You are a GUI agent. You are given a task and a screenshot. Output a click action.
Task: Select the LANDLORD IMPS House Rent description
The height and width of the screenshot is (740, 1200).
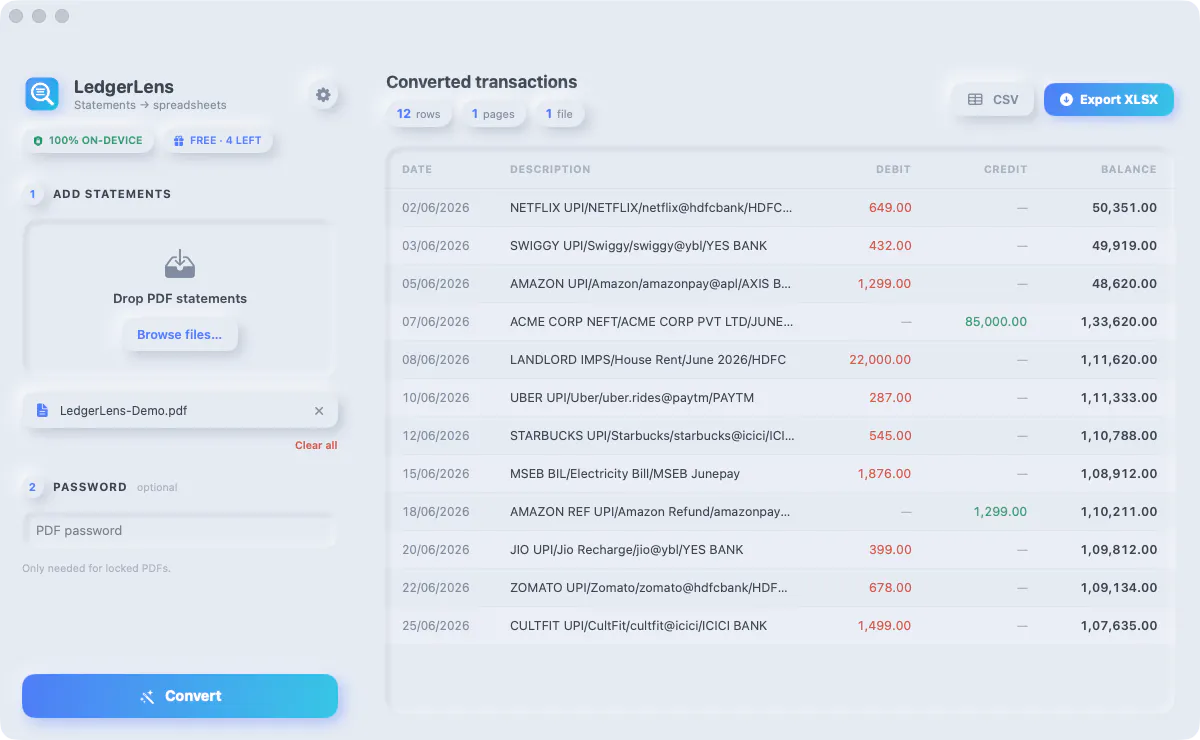648,360
